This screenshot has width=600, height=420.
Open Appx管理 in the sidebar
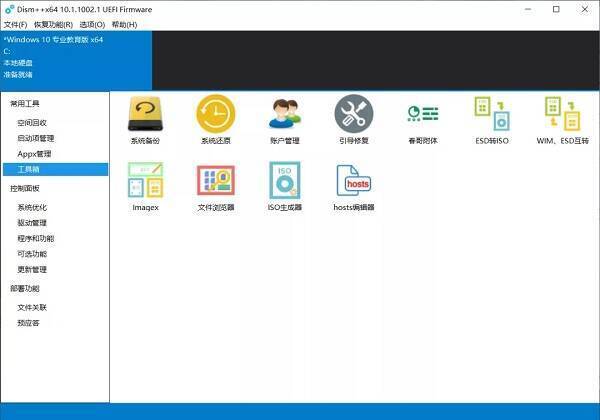click(34, 154)
